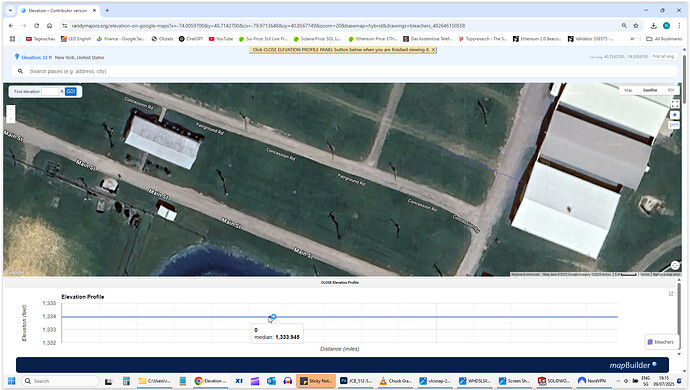Open the apps grid in bookmarks bar
The image size is (690, 390).
(12, 39)
